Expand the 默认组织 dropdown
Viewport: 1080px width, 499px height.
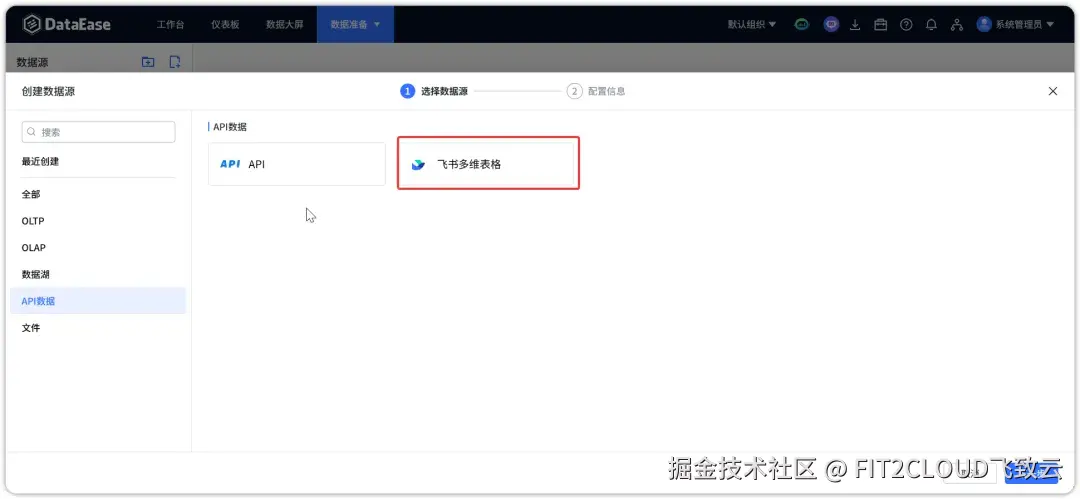coord(751,24)
